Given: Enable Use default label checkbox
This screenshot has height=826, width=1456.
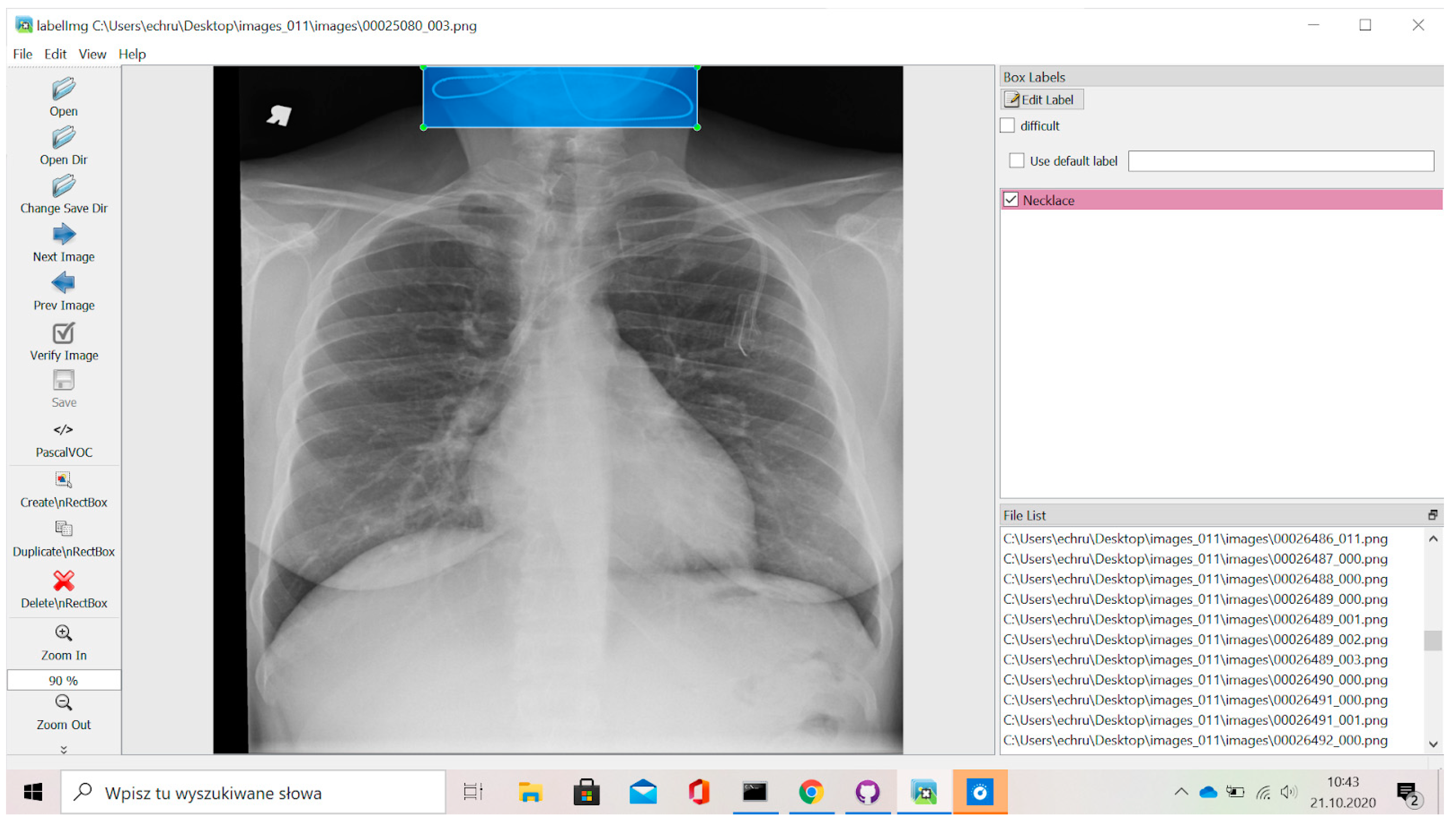Looking at the screenshot, I should tap(1017, 160).
